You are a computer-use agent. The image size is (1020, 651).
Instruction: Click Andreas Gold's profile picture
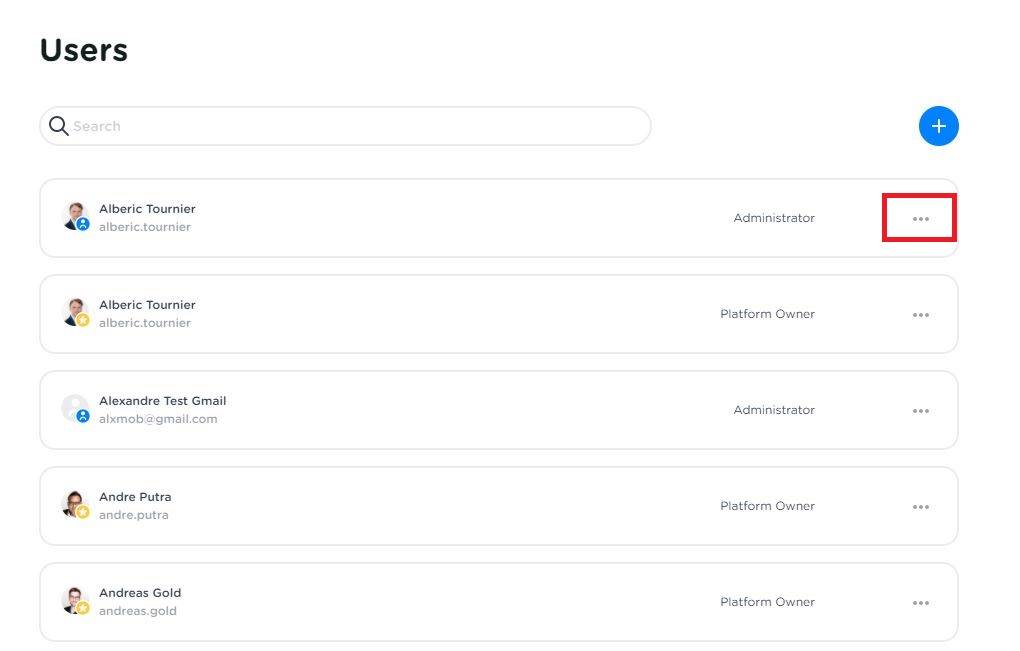click(x=75, y=601)
